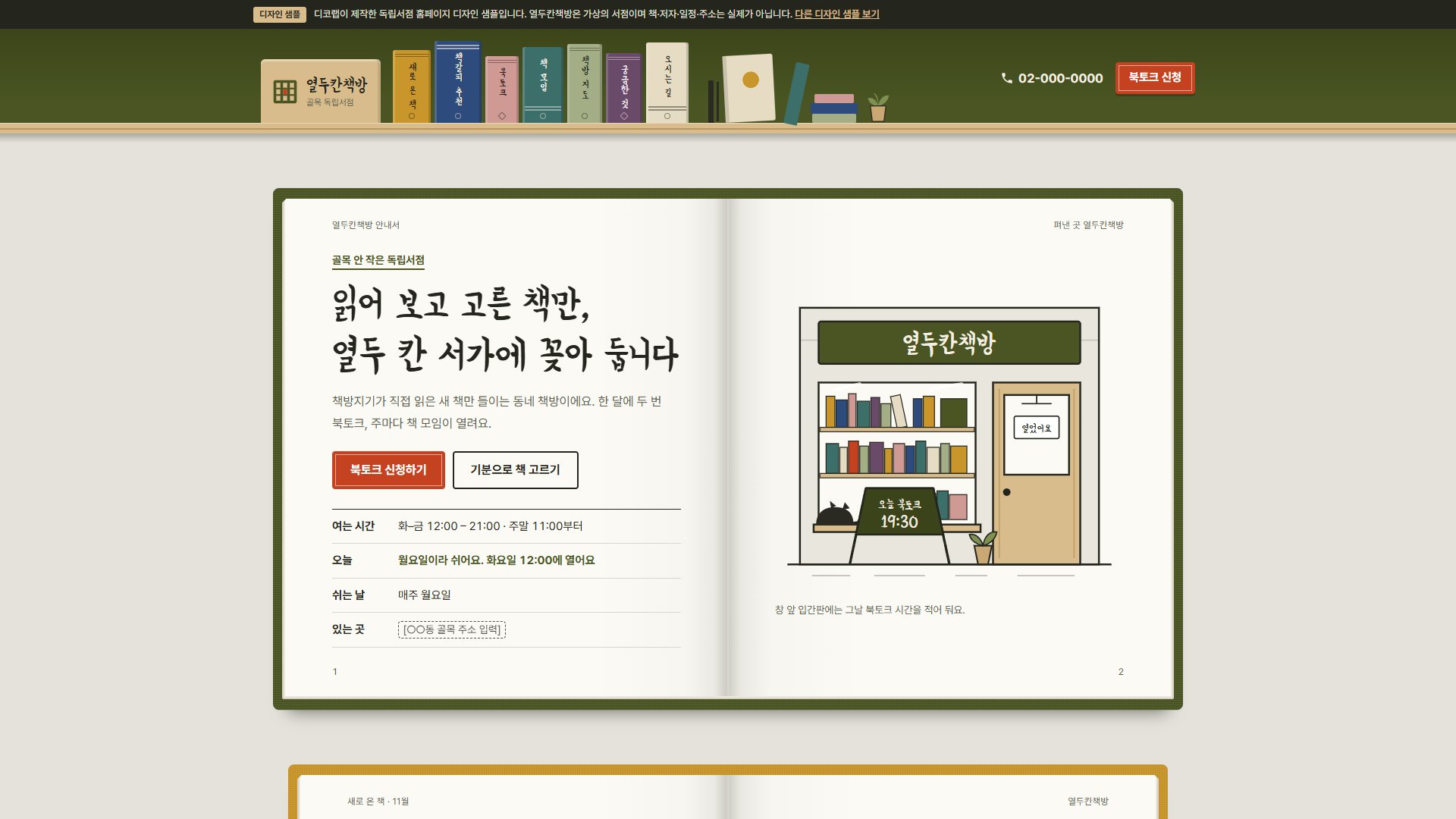Image resolution: width=1456 pixels, height=819 pixels.
Task: Open the 책갈피 추천 book spine
Action: pyautogui.click(x=458, y=82)
